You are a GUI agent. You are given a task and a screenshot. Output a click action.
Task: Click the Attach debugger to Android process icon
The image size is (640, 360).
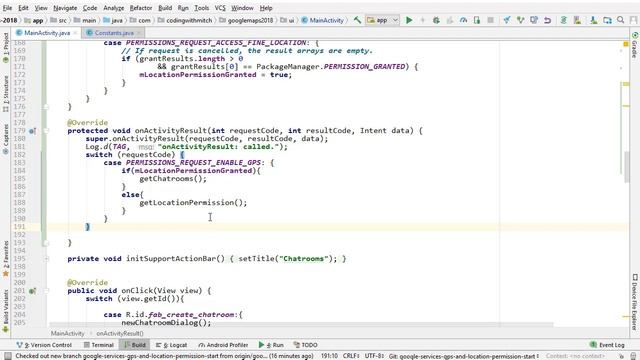click(x=477, y=20)
